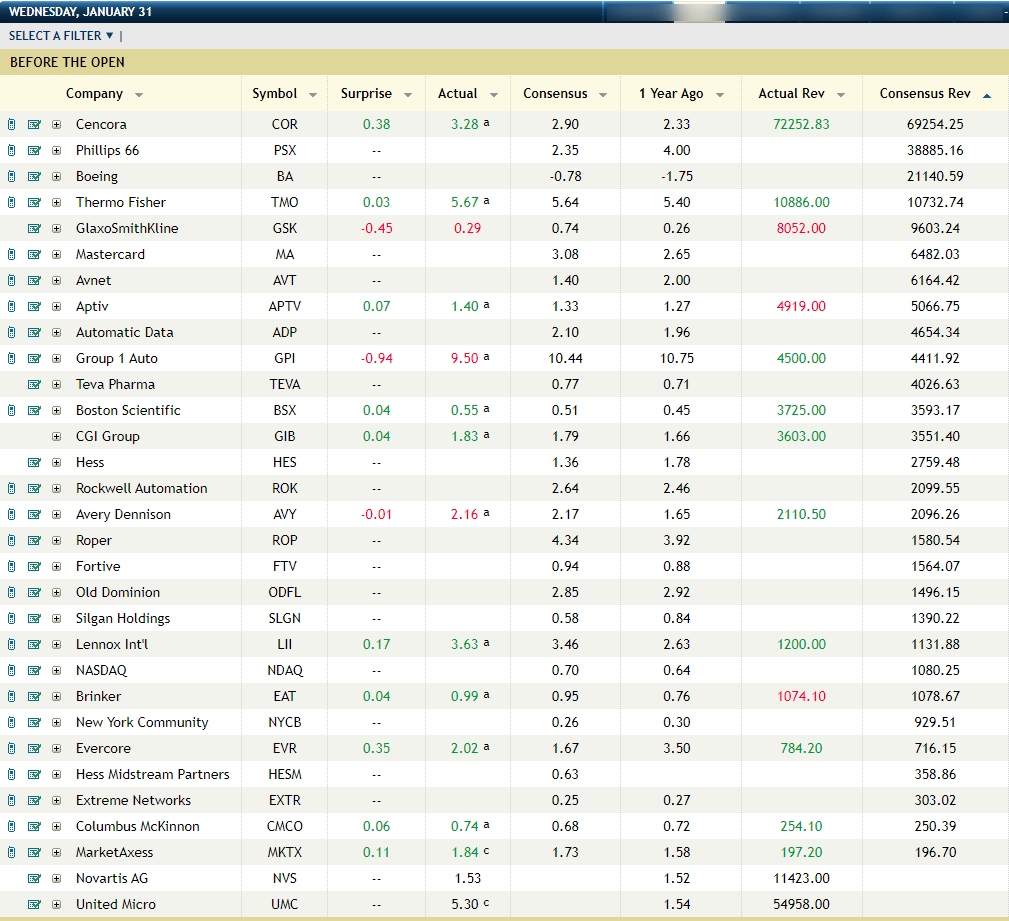1009x921 pixels.
Task: Click the calendar icon for Fortive
Action: (34, 566)
